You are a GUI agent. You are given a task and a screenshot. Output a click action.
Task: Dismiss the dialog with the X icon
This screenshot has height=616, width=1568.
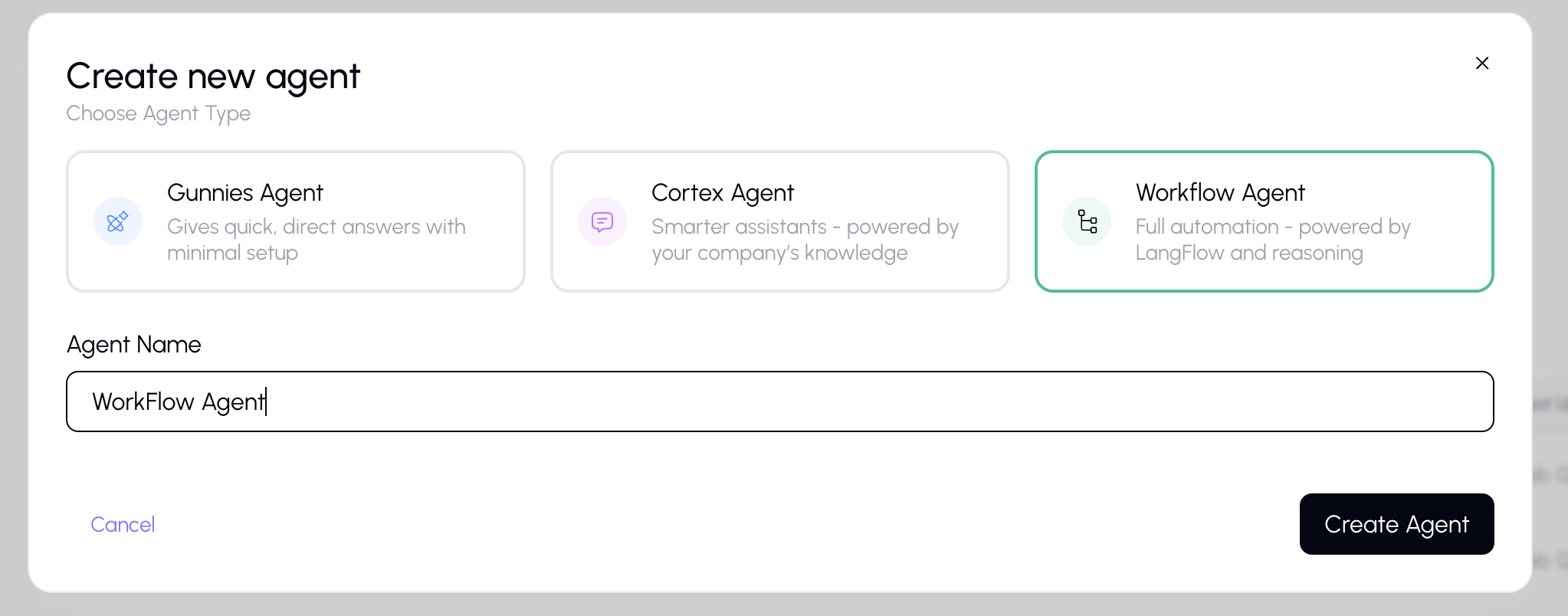coord(1482,63)
